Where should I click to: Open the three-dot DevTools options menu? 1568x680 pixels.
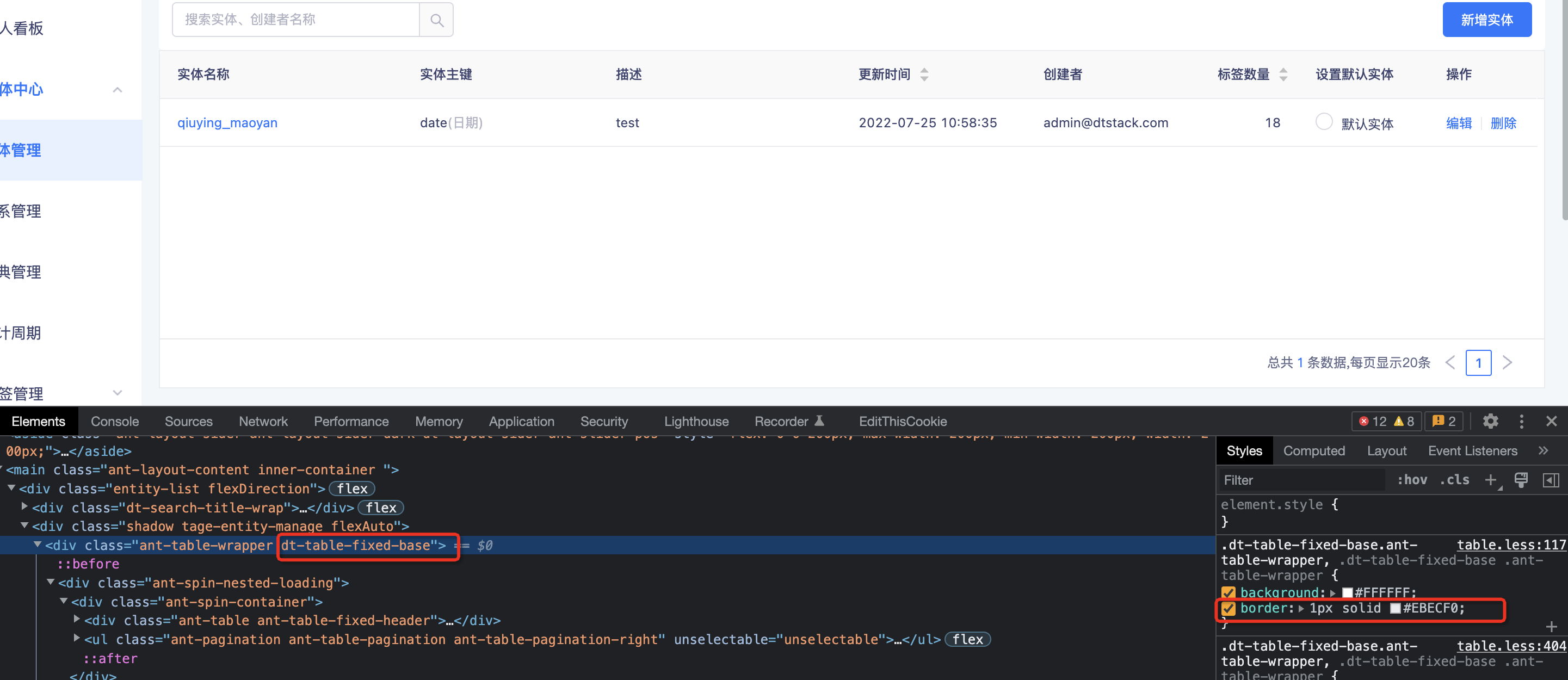(1521, 421)
